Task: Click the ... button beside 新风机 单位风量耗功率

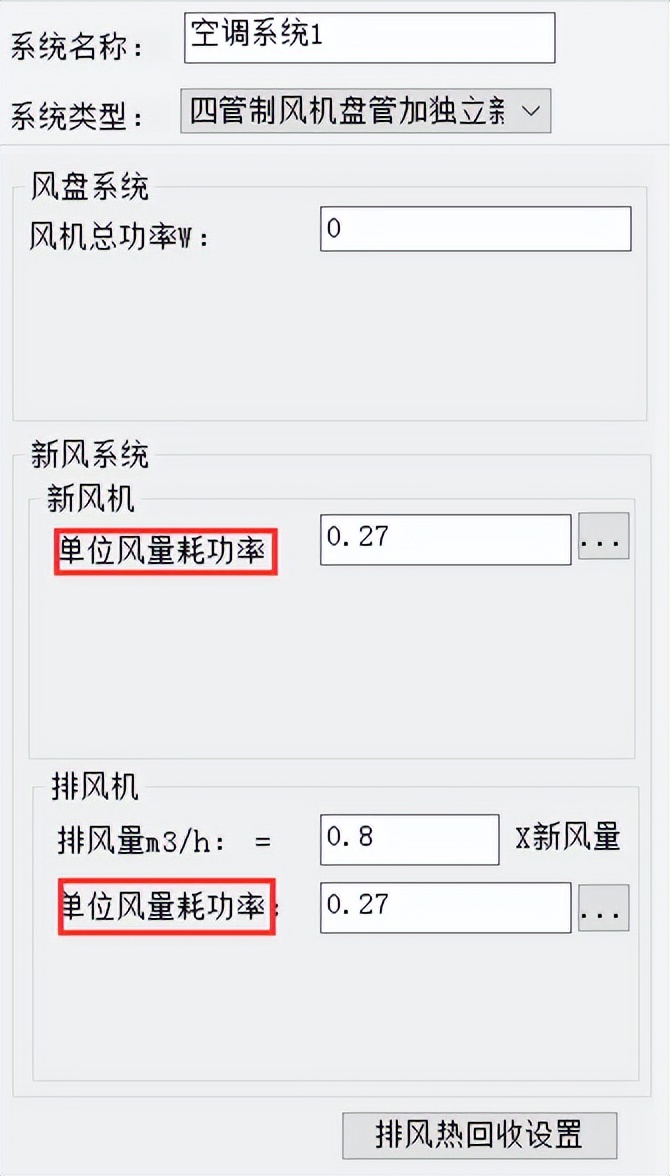Action: 604,539
